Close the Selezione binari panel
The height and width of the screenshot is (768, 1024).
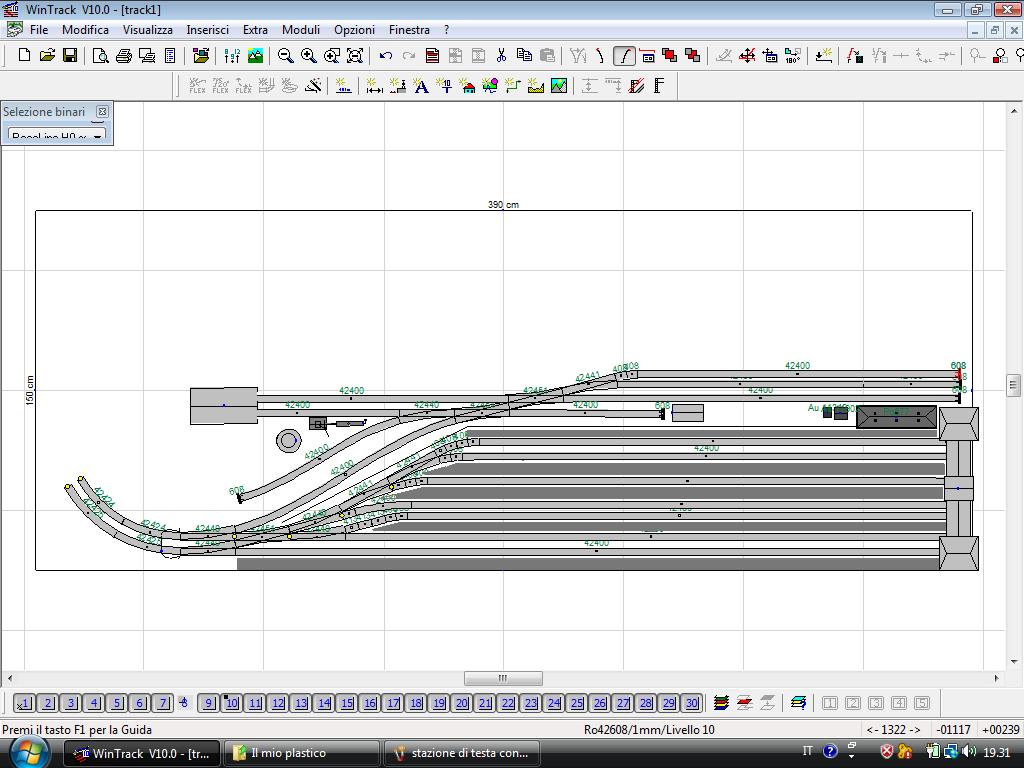(103, 112)
